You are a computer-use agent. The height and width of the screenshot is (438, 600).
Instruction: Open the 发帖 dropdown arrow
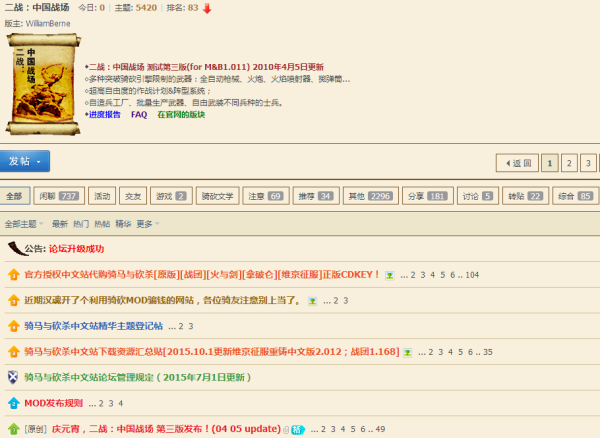click(x=39, y=162)
